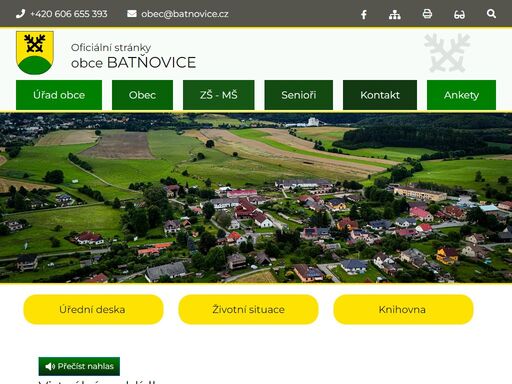Click the phone handset icon
Image resolution: width=512 pixels, height=384 pixels.
20,14
